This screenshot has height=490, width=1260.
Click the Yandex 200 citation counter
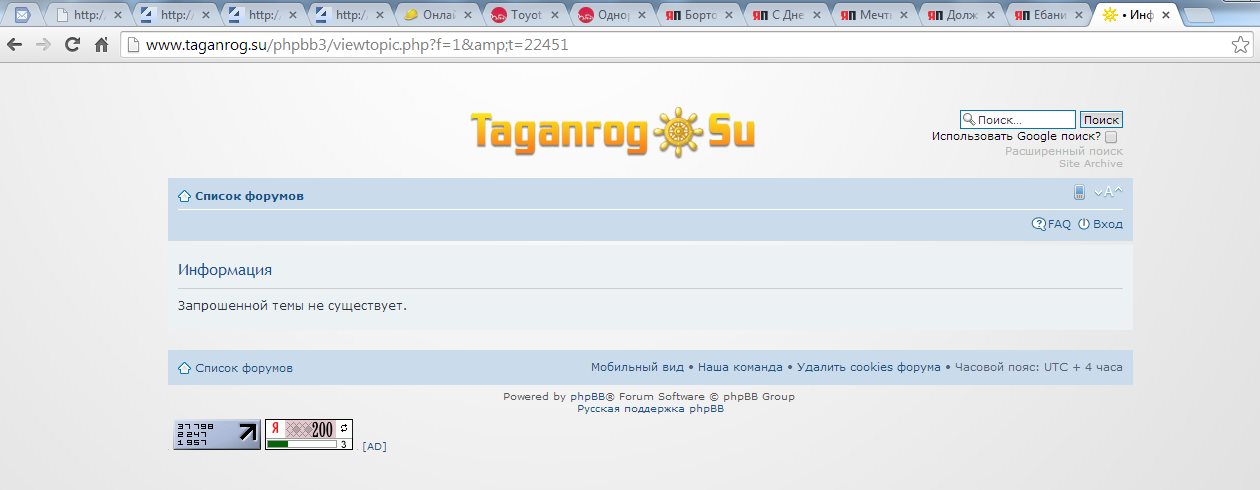(x=309, y=434)
